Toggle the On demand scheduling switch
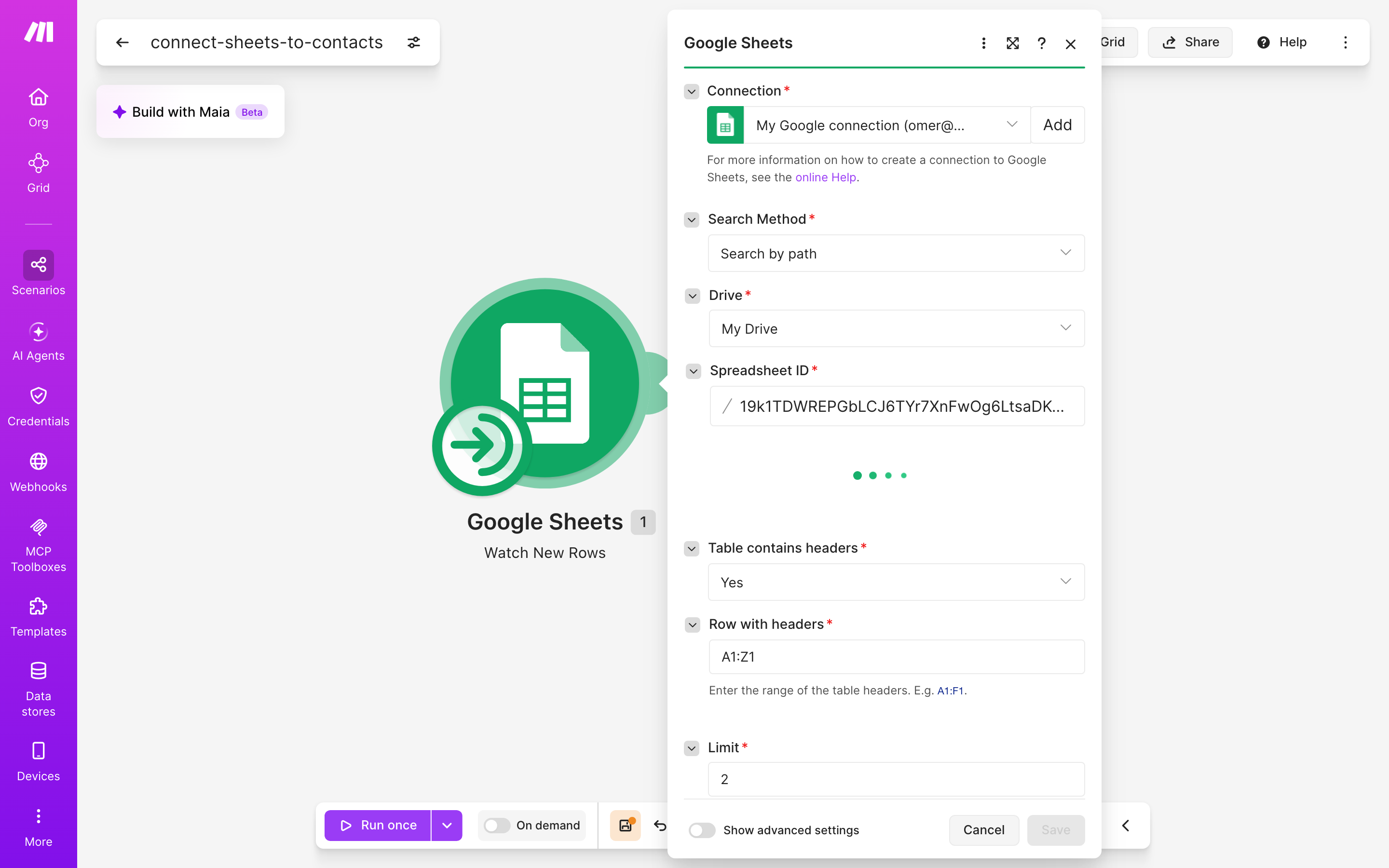 (x=496, y=826)
